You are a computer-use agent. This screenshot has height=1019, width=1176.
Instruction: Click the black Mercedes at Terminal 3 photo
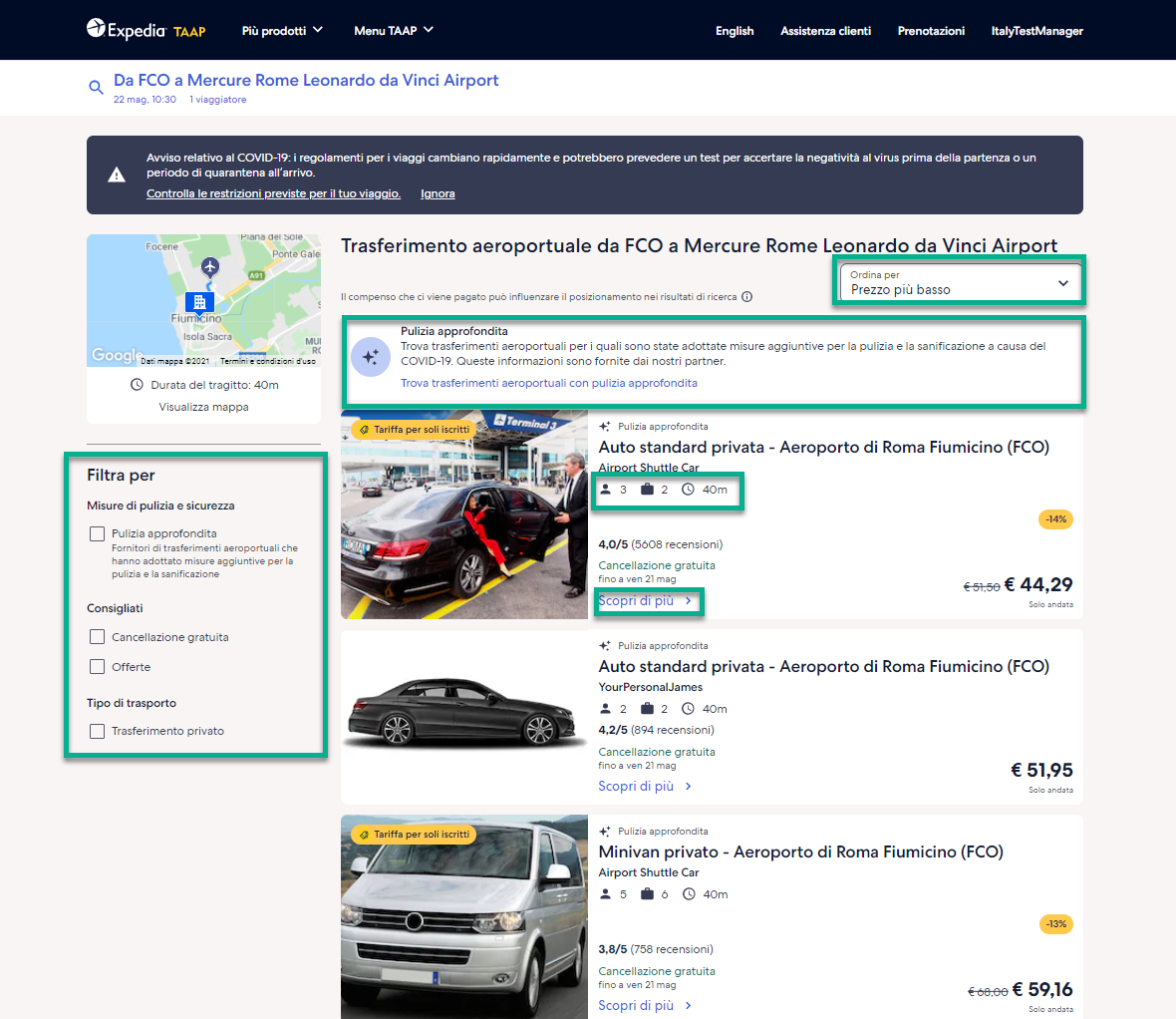pos(464,514)
